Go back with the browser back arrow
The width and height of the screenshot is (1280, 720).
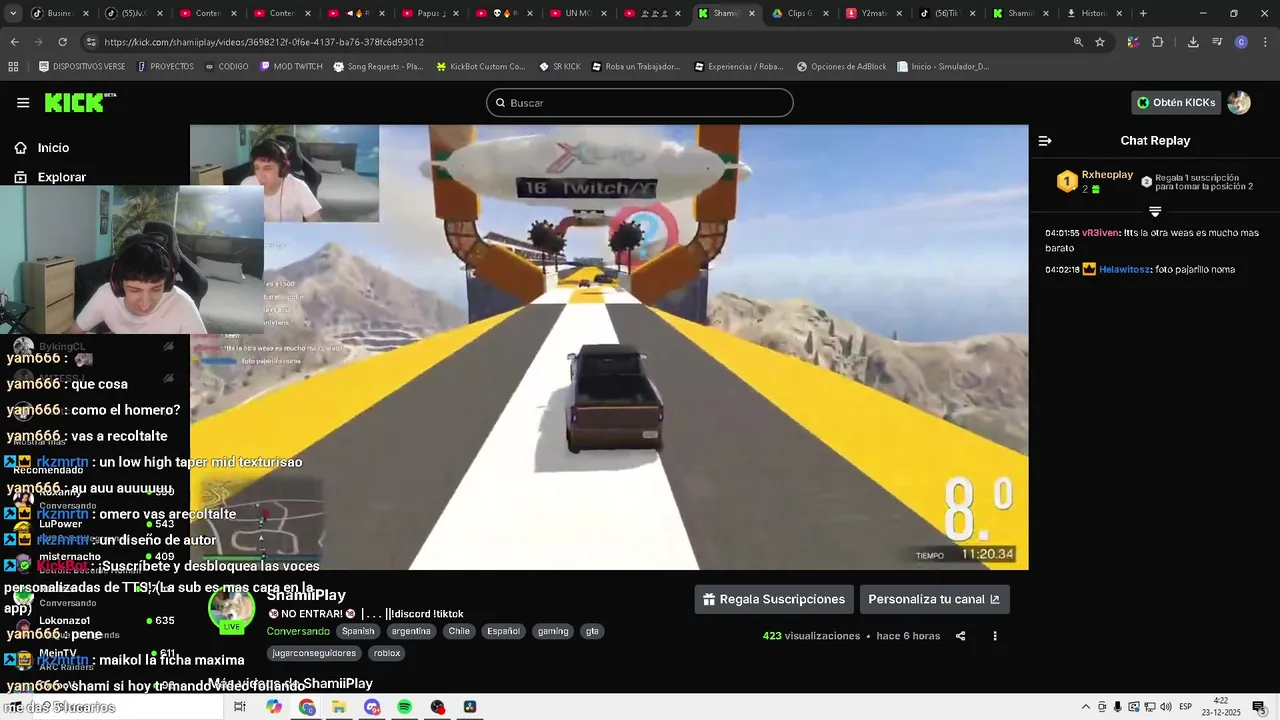pyautogui.click(x=14, y=42)
